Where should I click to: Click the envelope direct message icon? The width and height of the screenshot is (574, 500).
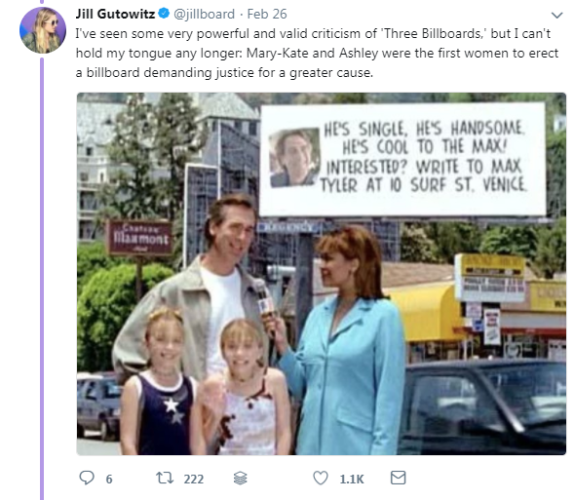[398, 478]
